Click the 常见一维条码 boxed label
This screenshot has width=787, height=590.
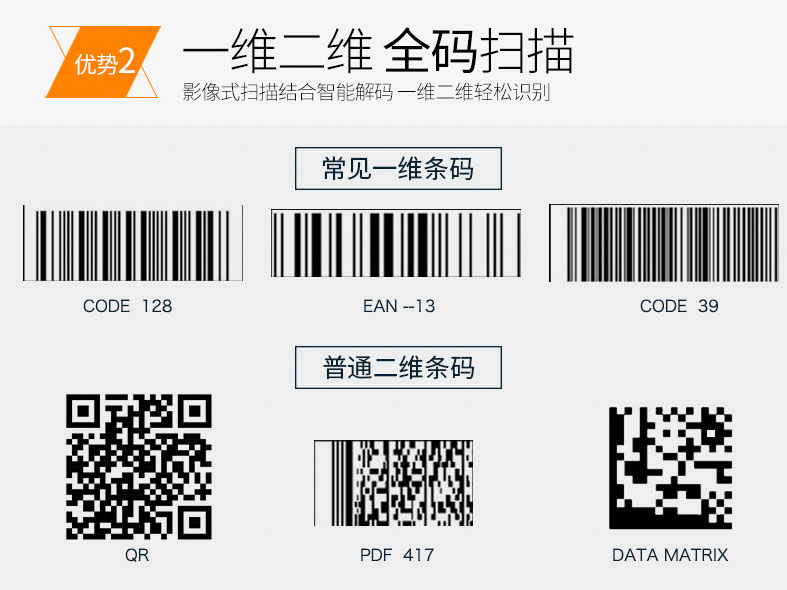pyautogui.click(x=398, y=169)
